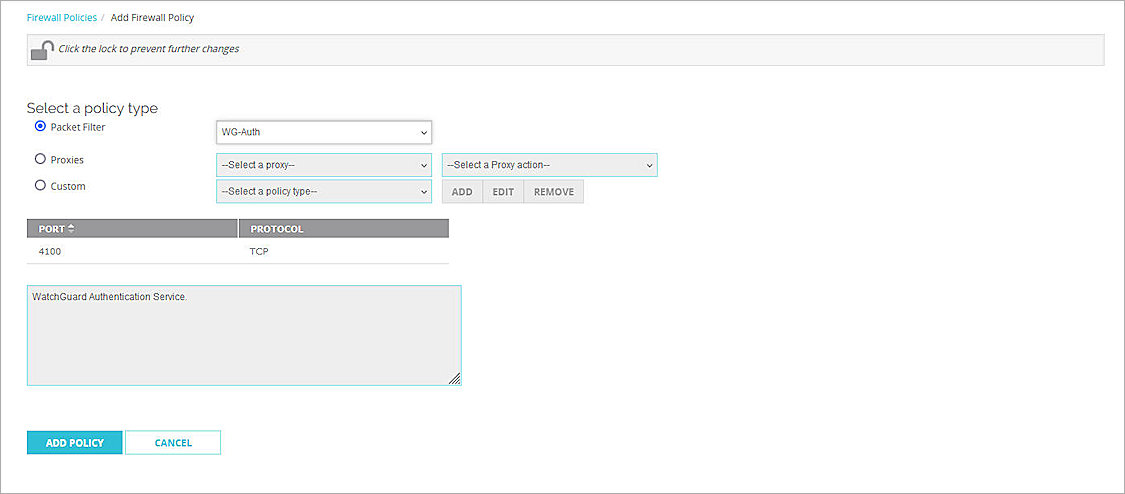The image size is (1125, 494).
Task: Select the Packet Filter radio button
Action: click(x=41, y=126)
